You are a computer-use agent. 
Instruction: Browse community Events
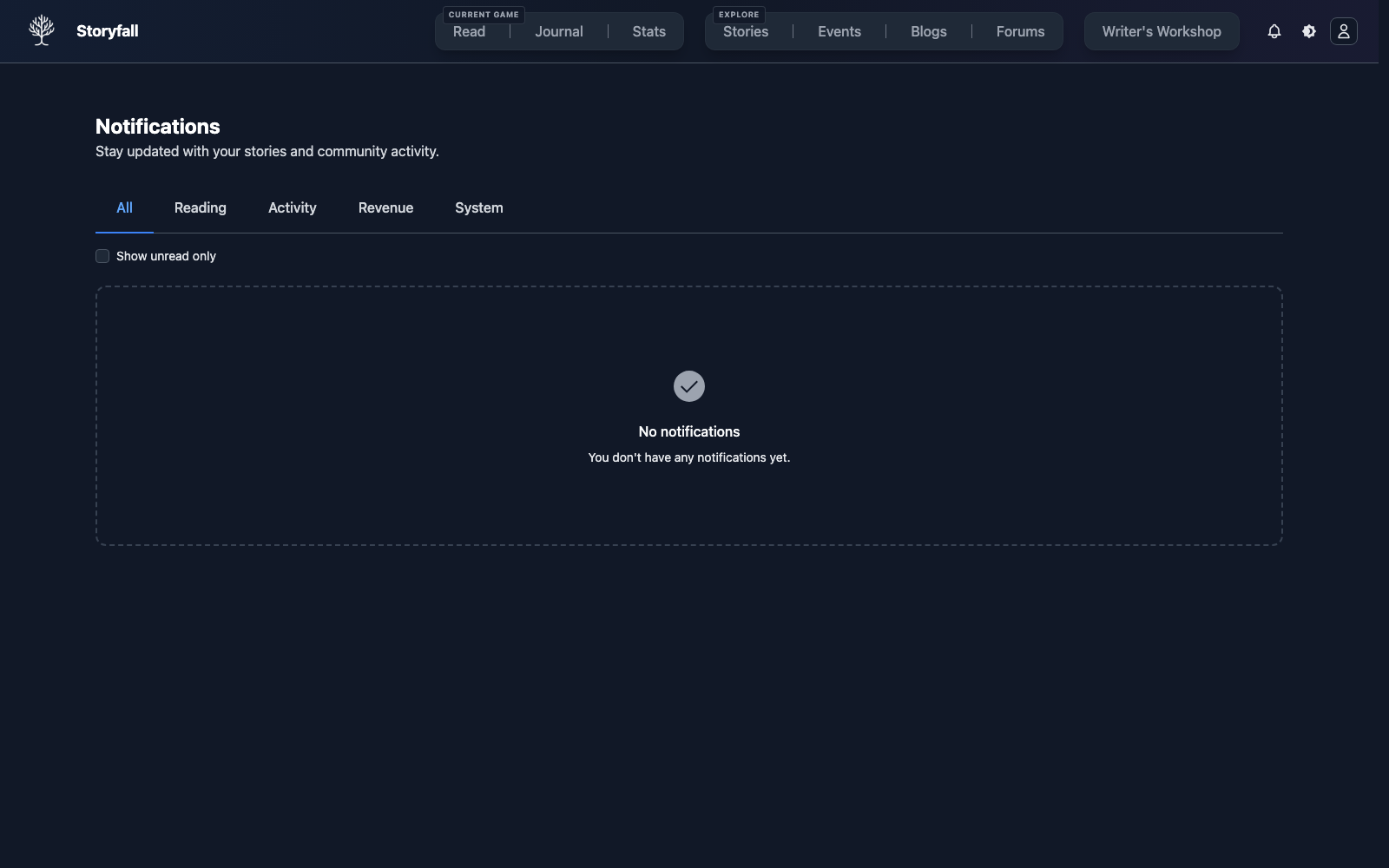pyautogui.click(x=838, y=31)
